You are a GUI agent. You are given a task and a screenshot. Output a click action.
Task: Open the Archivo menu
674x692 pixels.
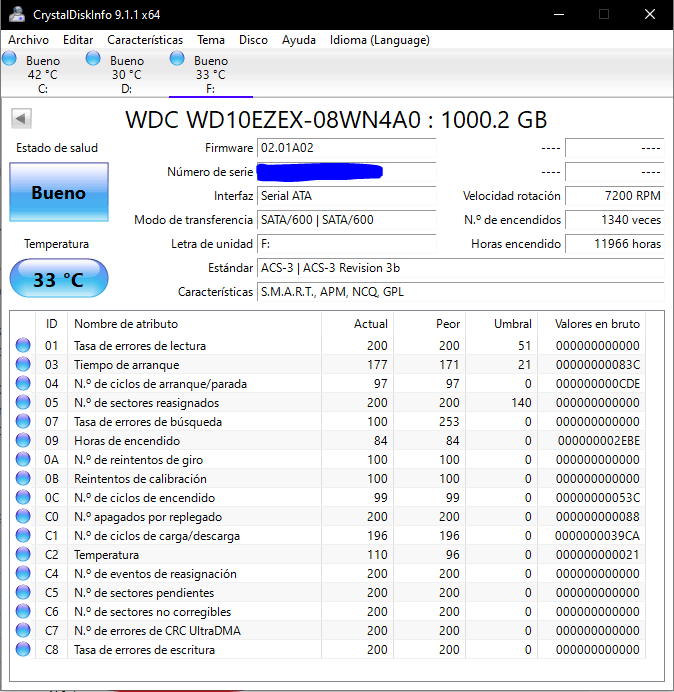(x=28, y=40)
